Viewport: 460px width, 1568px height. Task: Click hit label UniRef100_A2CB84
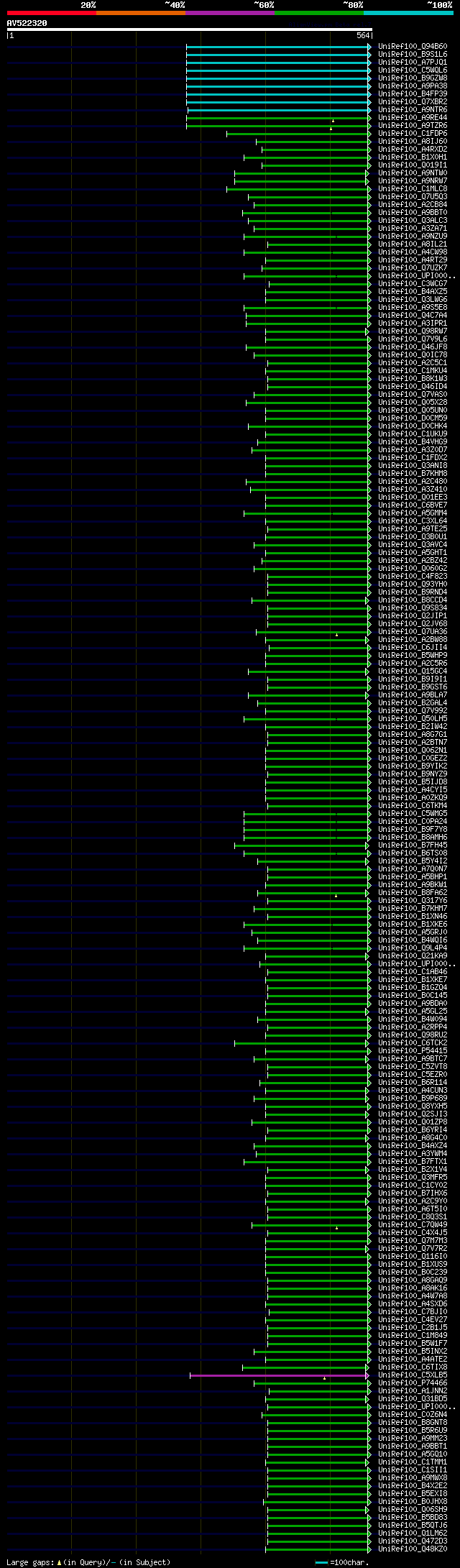pyautogui.click(x=413, y=205)
